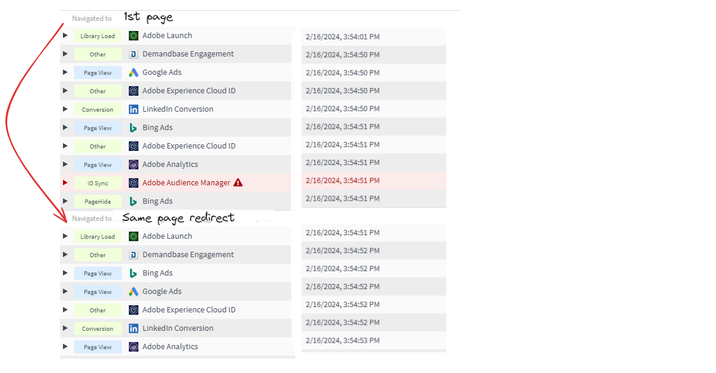Click the Google Ads icon in the 3:54:50 PM row

133,73
